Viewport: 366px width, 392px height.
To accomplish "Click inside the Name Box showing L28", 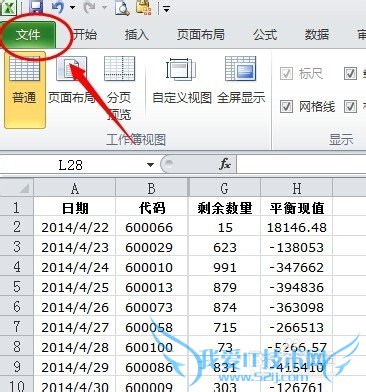I will (x=70, y=165).
